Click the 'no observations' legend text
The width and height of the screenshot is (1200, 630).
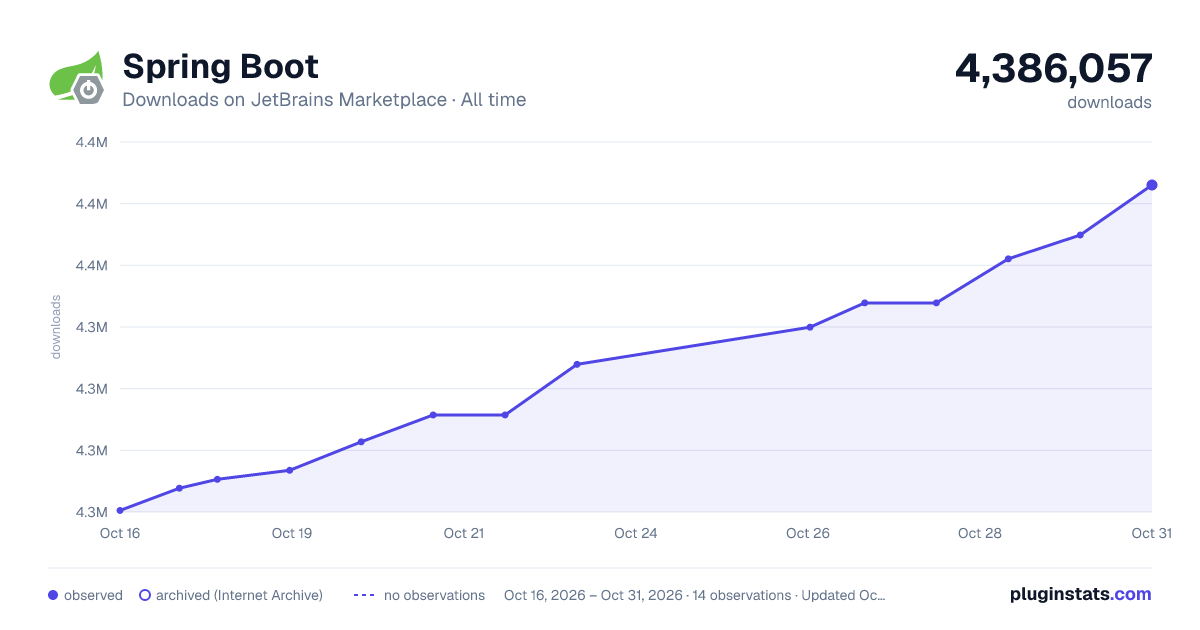(x=434, y=595)
